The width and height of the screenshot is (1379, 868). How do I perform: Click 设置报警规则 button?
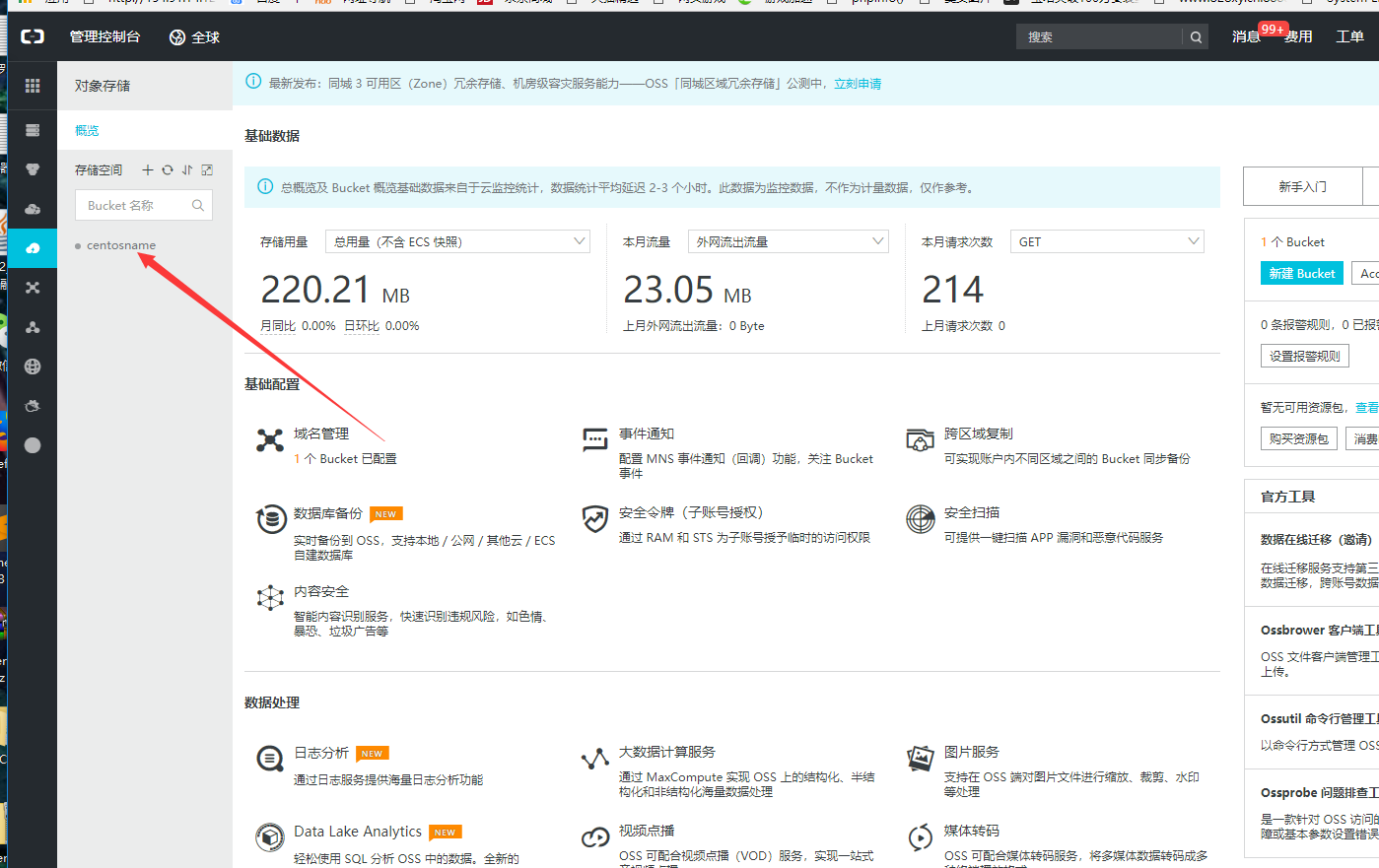[1305, 356]
